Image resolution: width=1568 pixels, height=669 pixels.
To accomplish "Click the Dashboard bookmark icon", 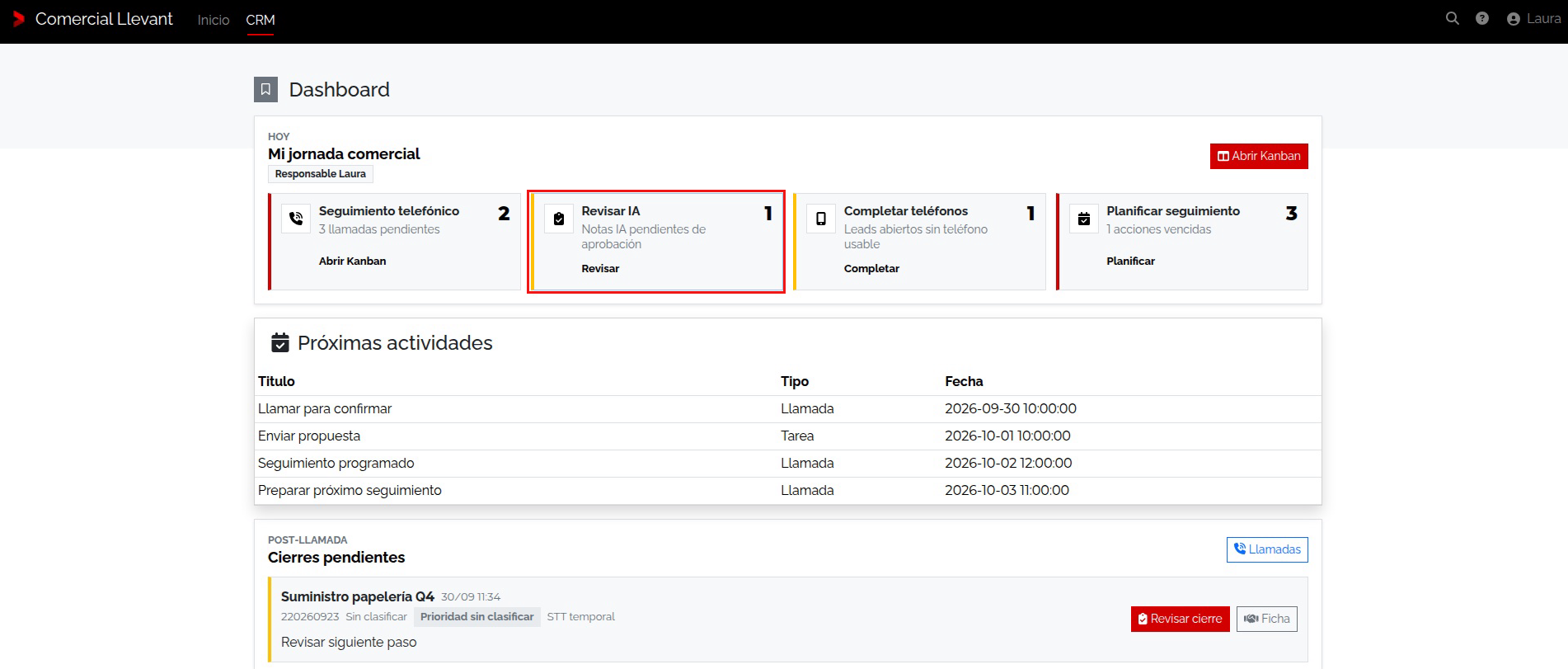I will pyautogui.click(x=265, y=89).
